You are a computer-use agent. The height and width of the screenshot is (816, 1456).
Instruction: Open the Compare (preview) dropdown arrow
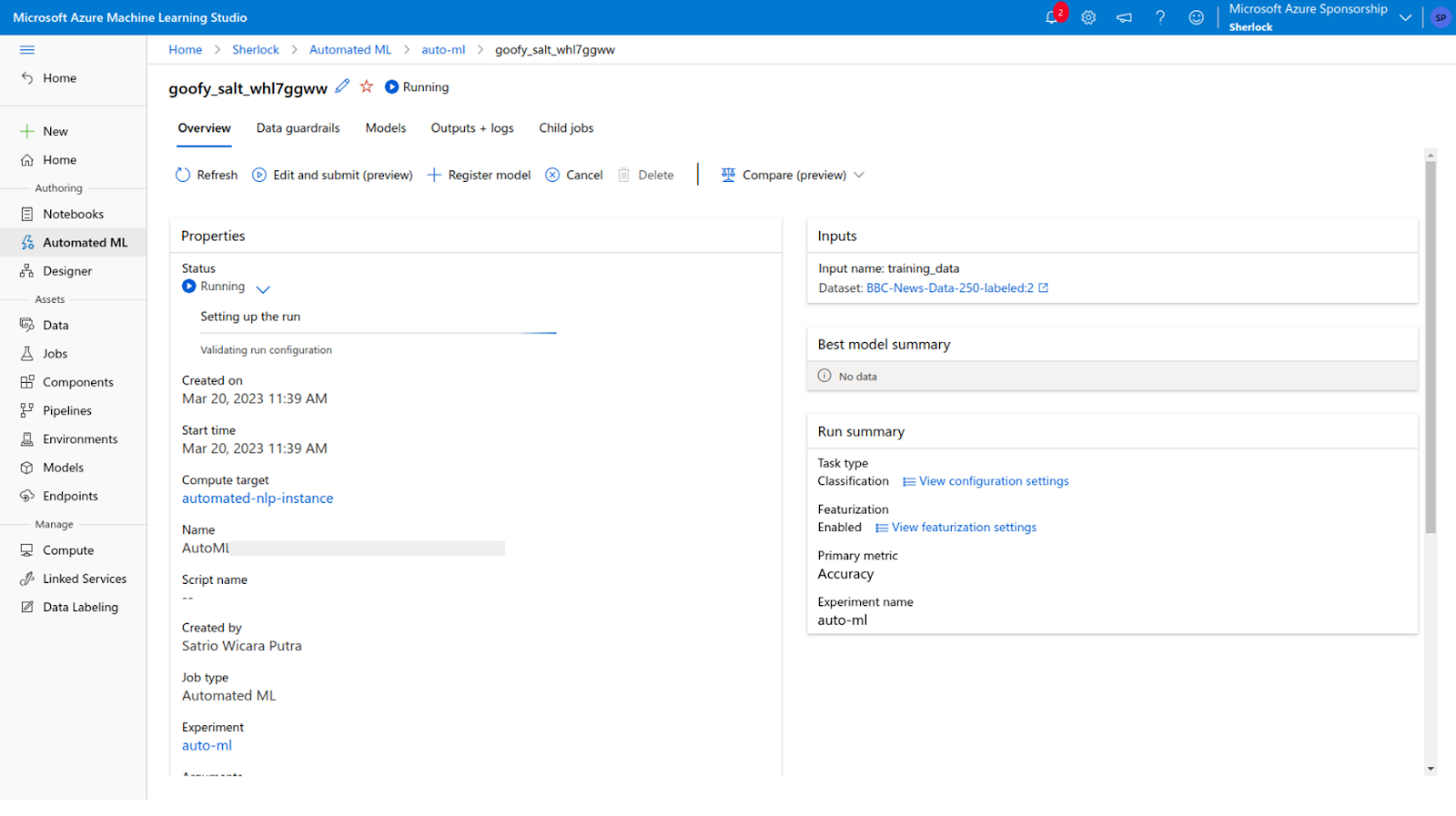click(859, 175)
